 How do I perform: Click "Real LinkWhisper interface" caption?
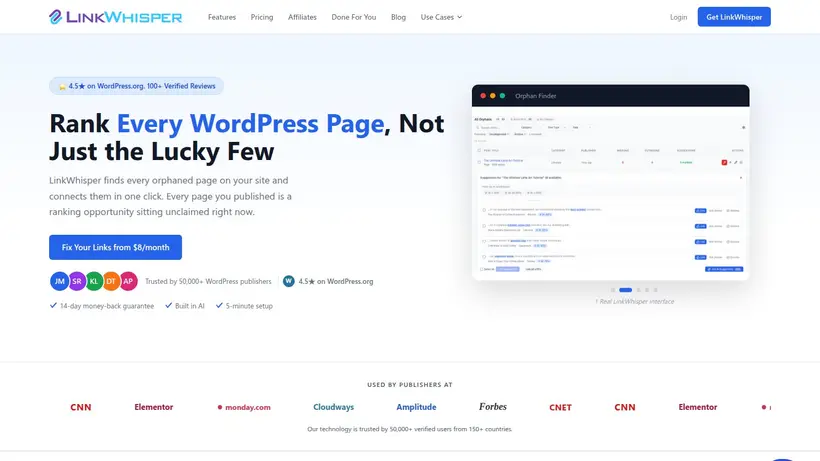634,302
